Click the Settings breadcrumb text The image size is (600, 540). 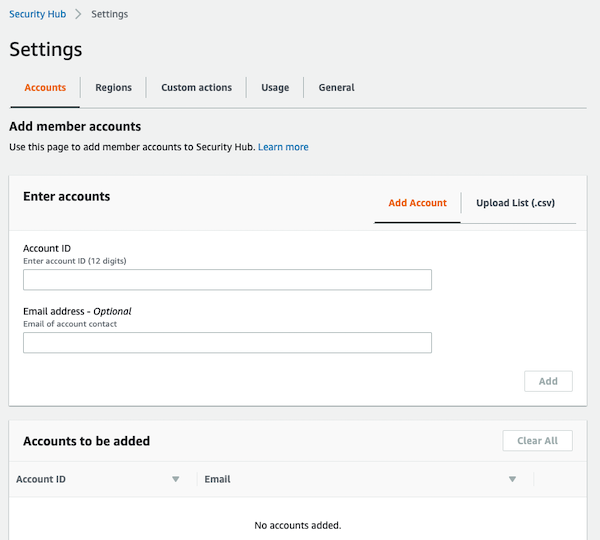click(109, 14)
